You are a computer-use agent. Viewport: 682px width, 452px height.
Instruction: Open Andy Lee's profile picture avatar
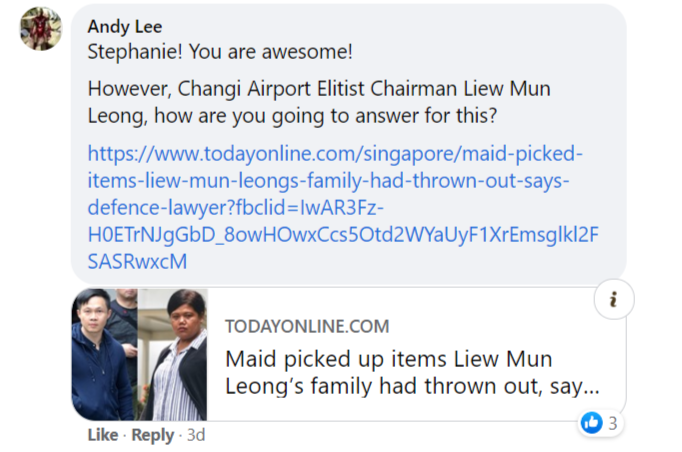click(x=41, y=29)
